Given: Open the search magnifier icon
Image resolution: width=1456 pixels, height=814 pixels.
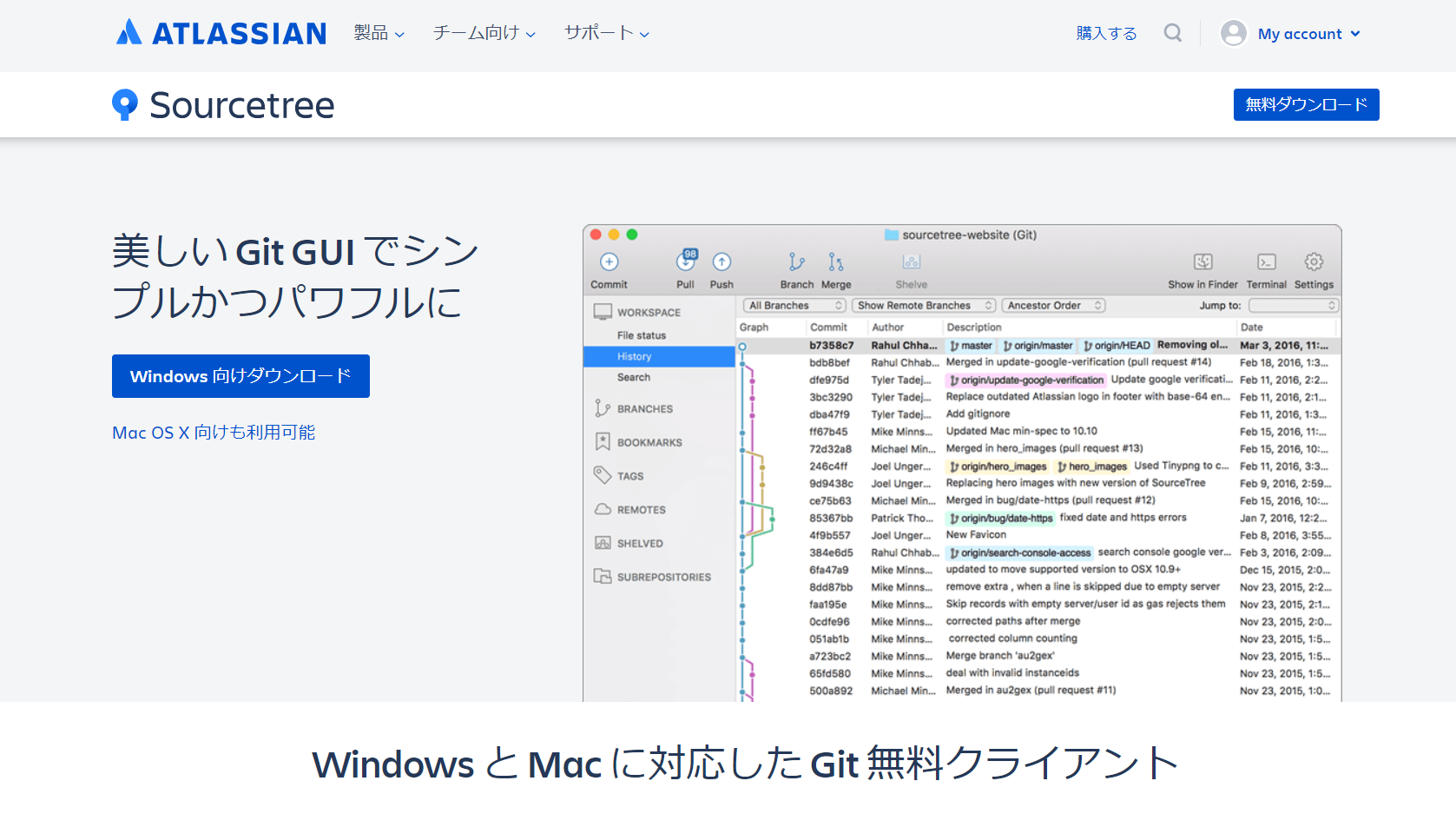Looking at the screenshot, I should (1173, 33).
